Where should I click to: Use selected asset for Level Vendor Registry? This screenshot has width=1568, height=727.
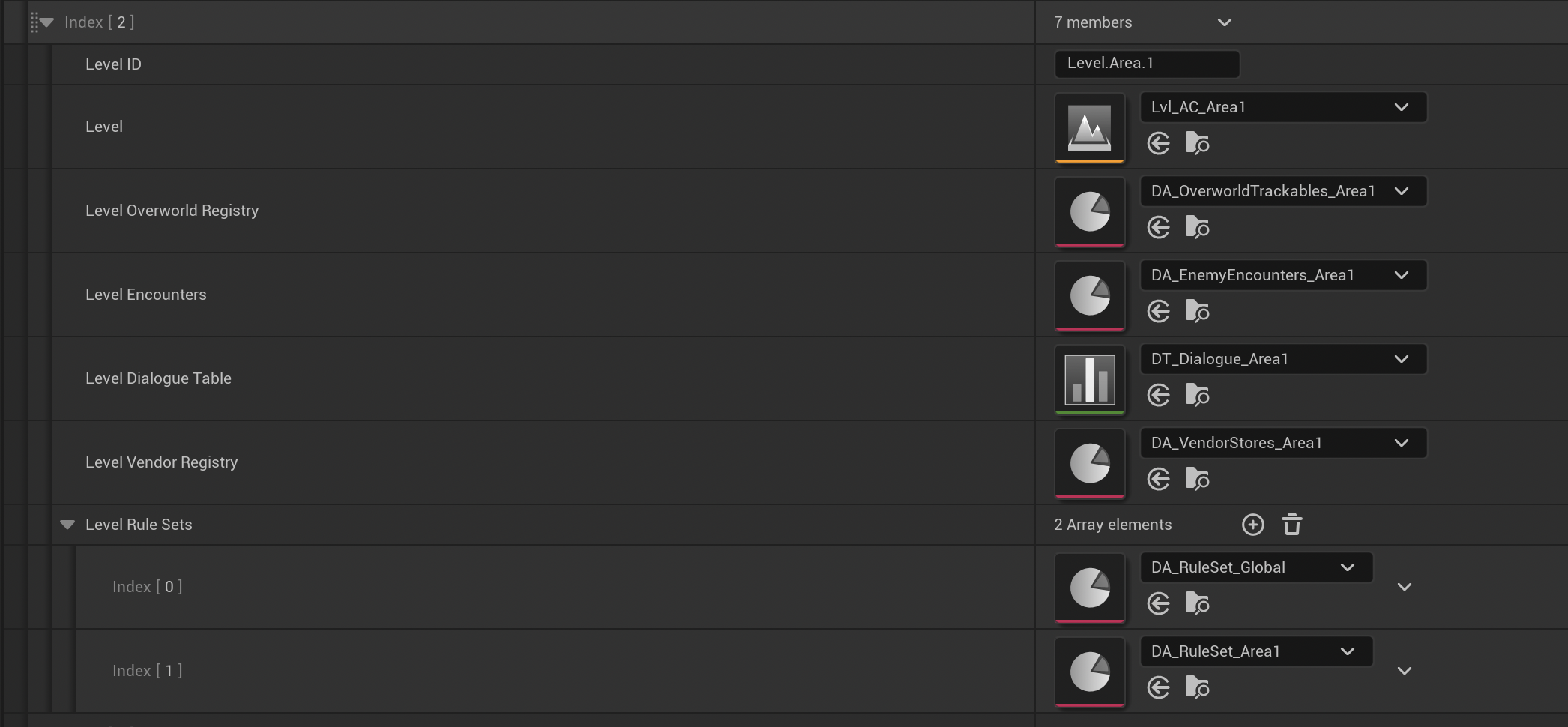[x=1158, y=479]
